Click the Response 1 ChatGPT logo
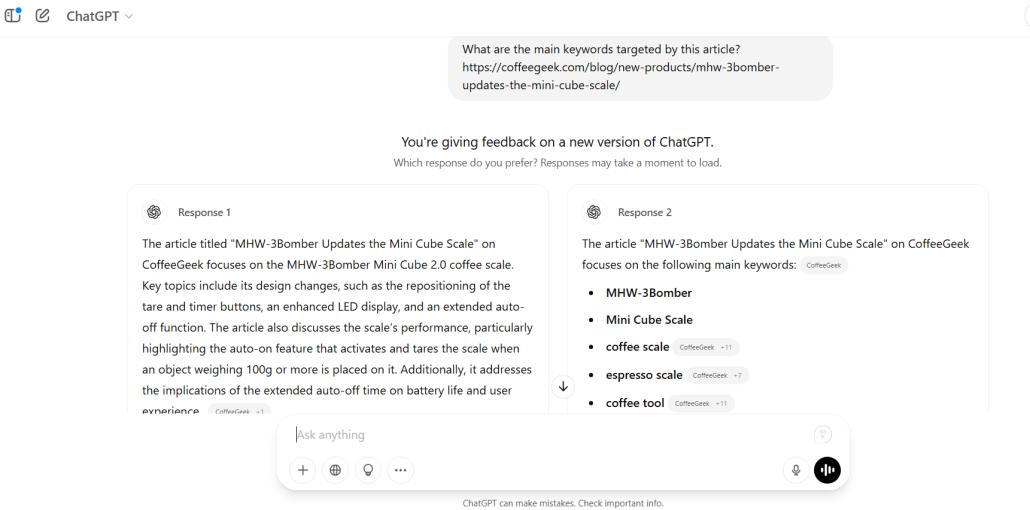The height and width of the screenshot is (510, 1030). [x=154, y=212]
